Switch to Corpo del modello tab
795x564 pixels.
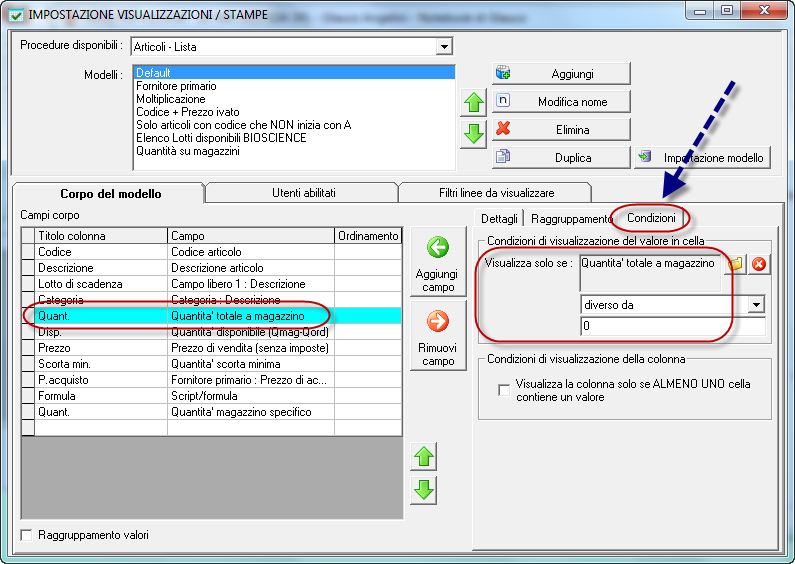point(110,194)
